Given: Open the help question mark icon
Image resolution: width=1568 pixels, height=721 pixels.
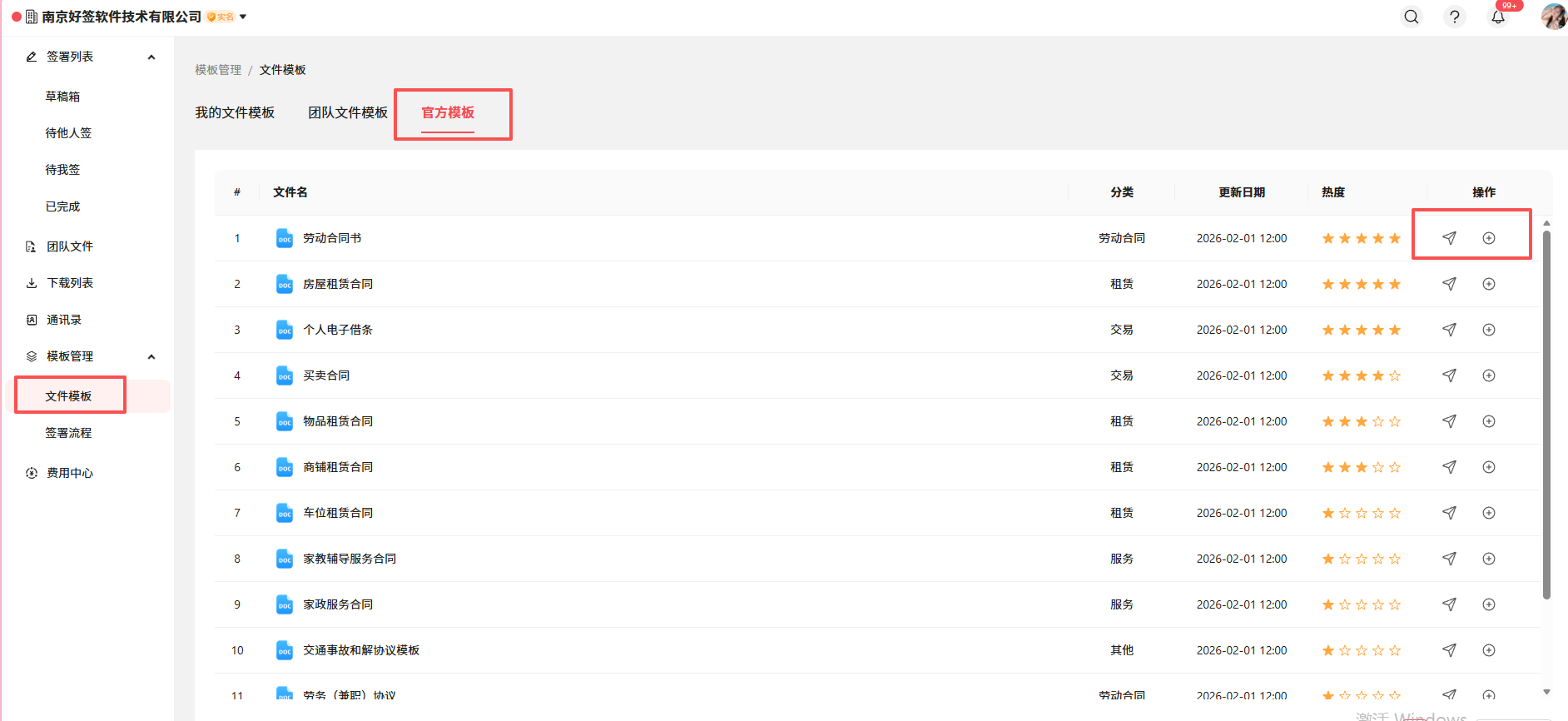Looking at the screenshot, I should point(1454,17).
